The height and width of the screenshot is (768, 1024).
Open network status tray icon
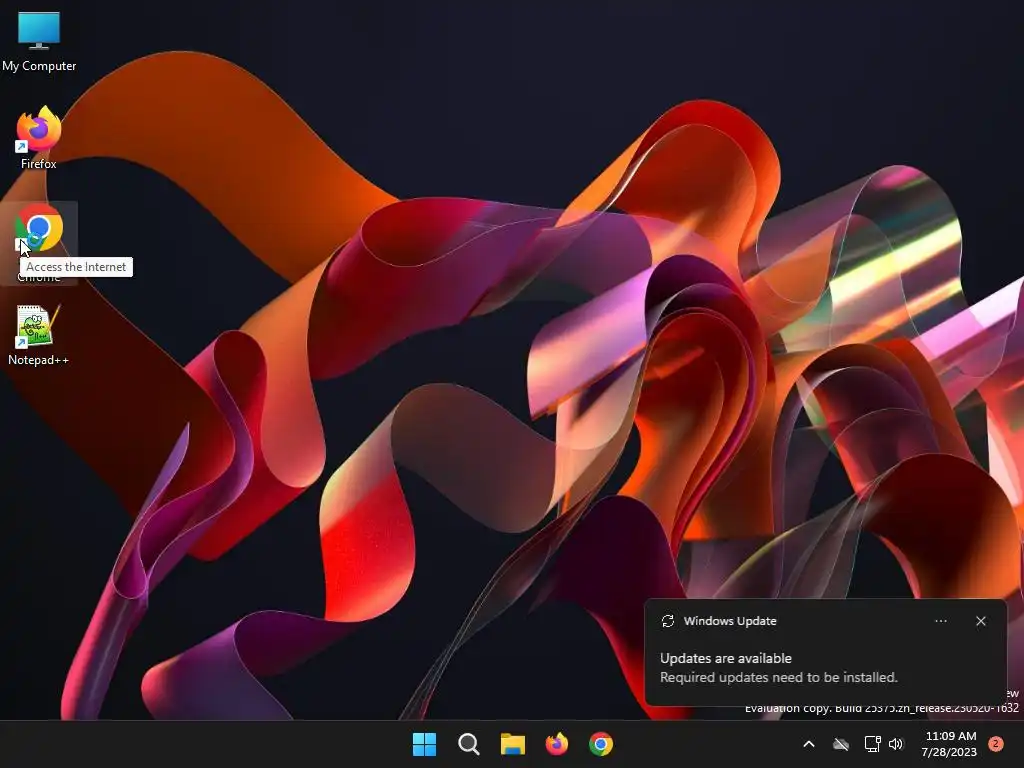pos(872,744)
